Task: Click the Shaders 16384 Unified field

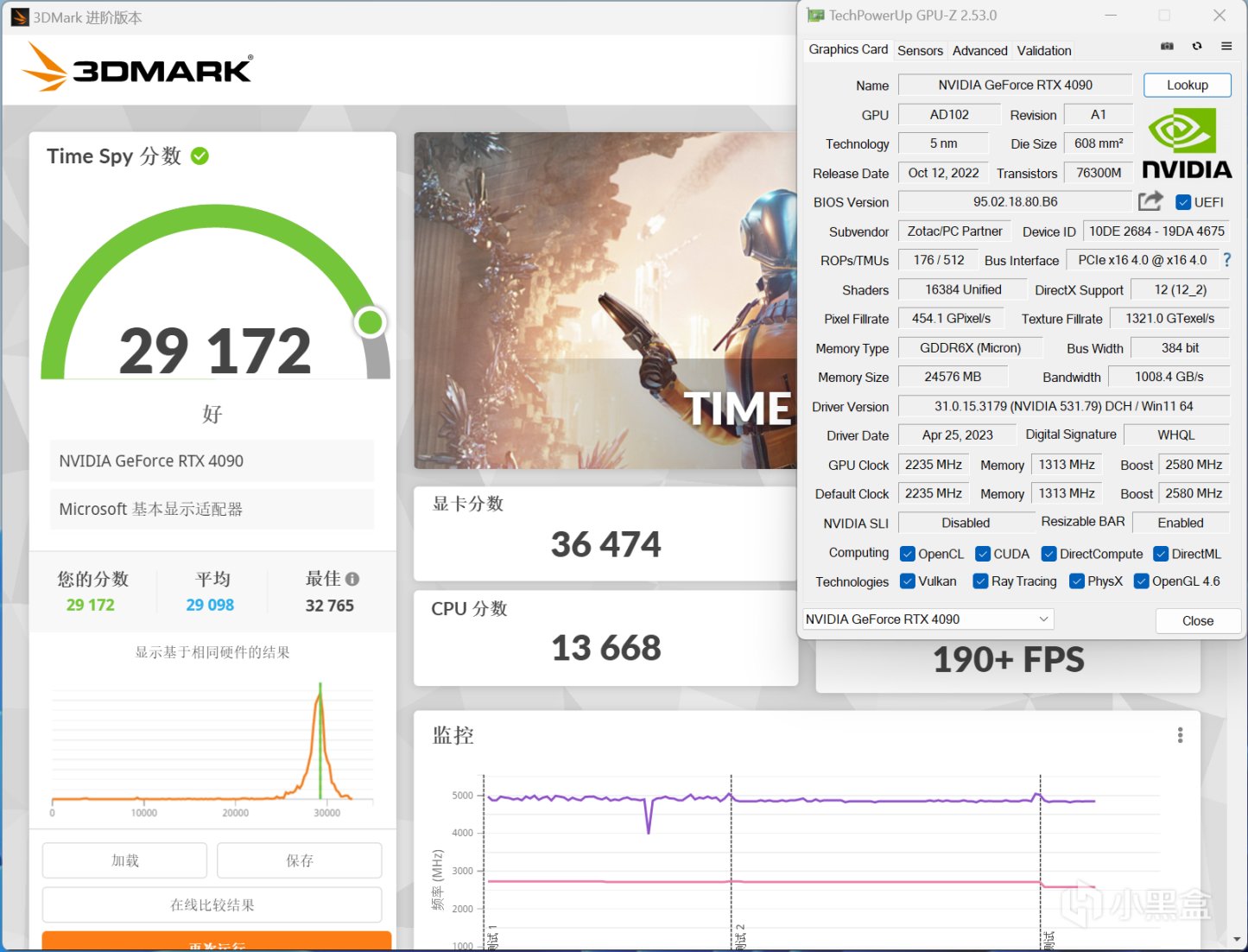Action: pos(963,289)
